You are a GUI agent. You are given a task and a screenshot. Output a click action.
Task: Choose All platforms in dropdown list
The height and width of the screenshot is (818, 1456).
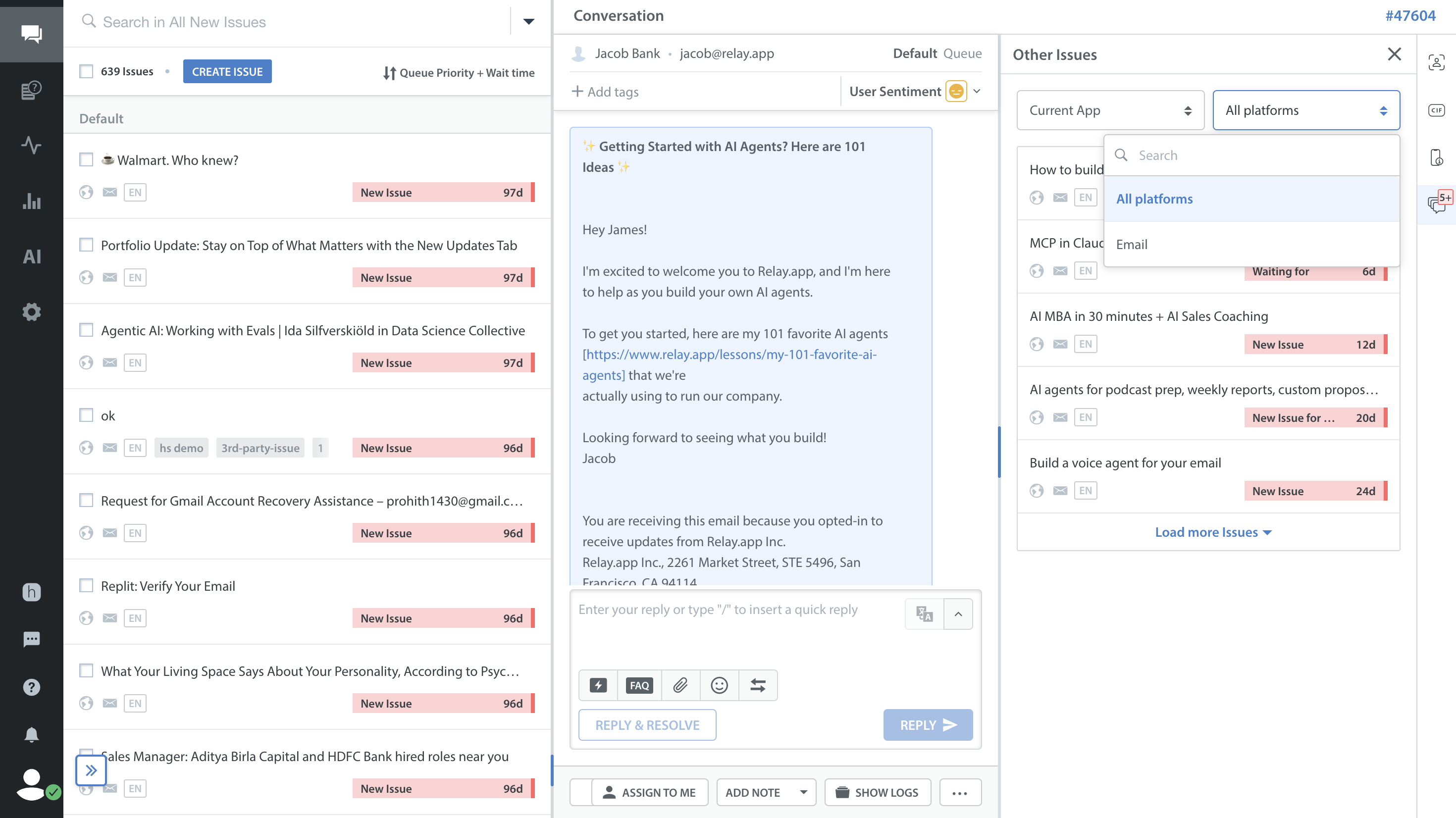point(1154,199)
